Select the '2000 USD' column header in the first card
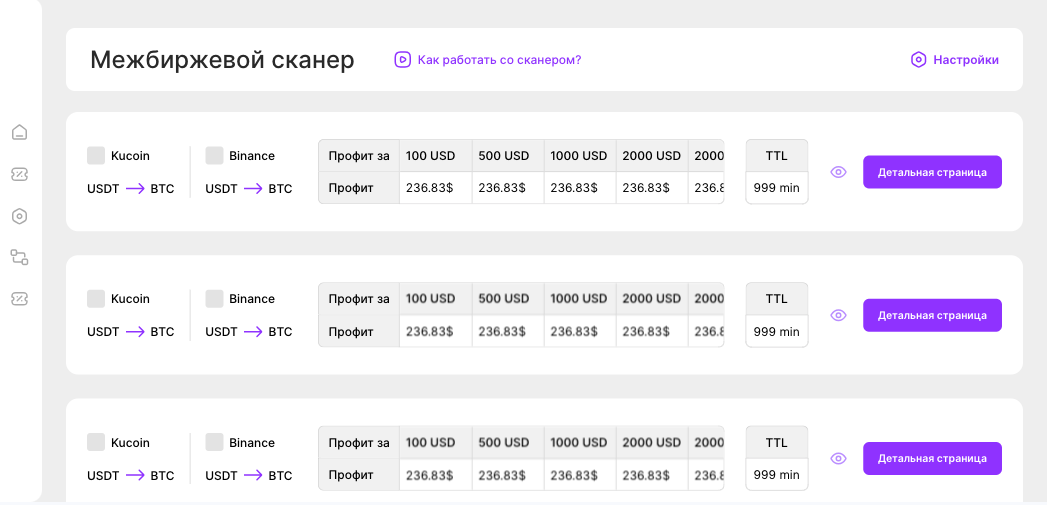1047x505 pixels. [x=652, y=156]
